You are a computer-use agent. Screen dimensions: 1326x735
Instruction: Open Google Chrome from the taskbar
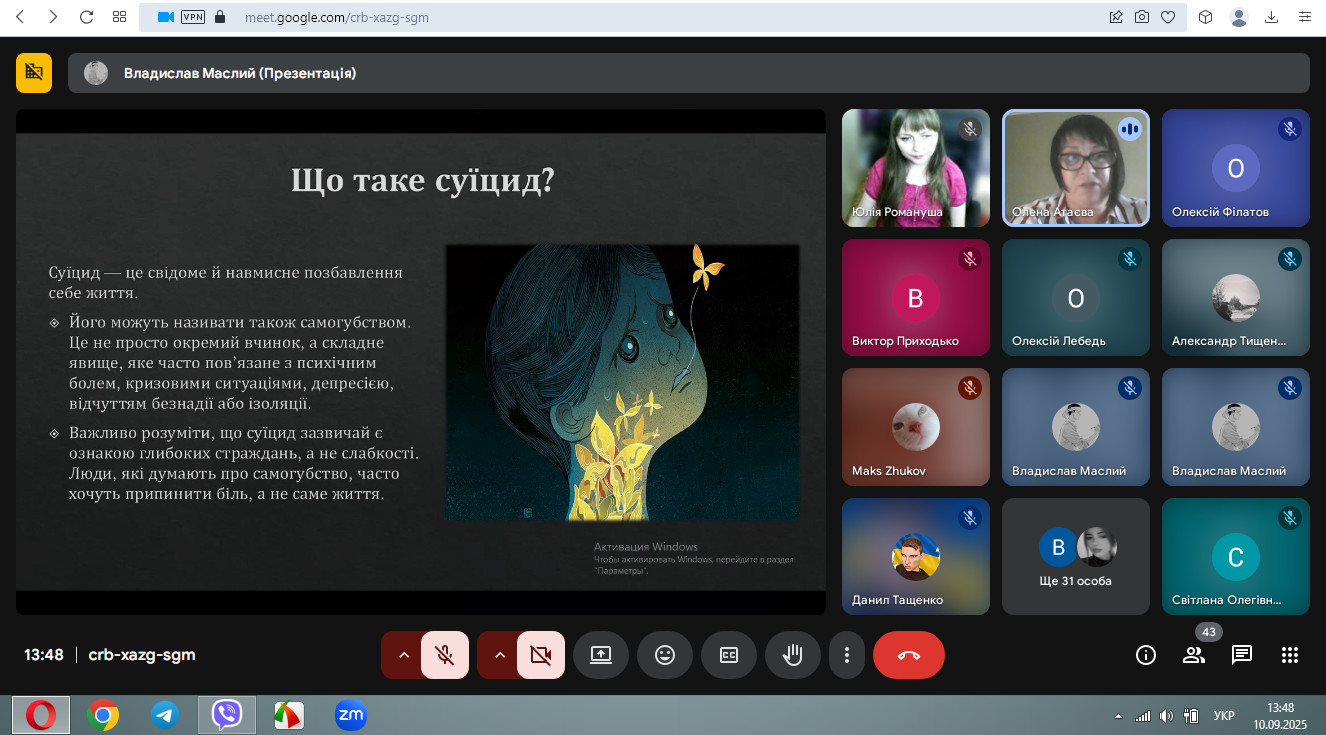point(103,715)
